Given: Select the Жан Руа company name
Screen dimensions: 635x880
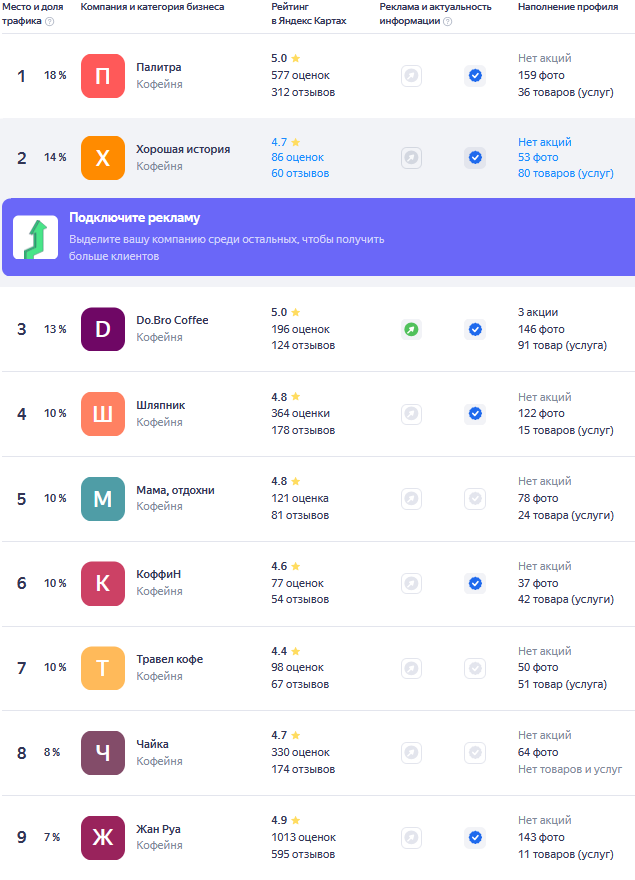Looking at the screenshot, I should point(159,829).
